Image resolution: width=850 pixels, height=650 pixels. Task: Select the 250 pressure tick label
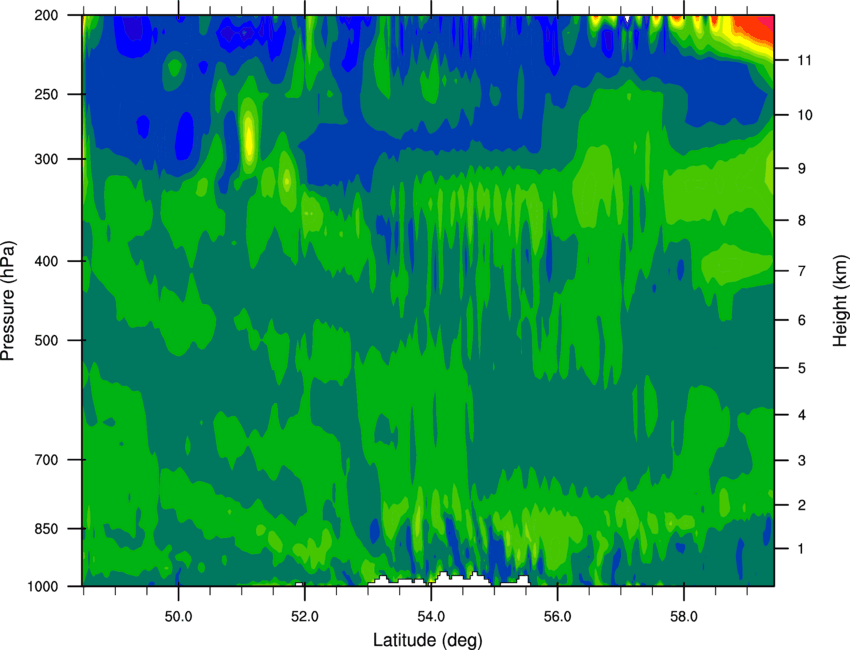47,94
